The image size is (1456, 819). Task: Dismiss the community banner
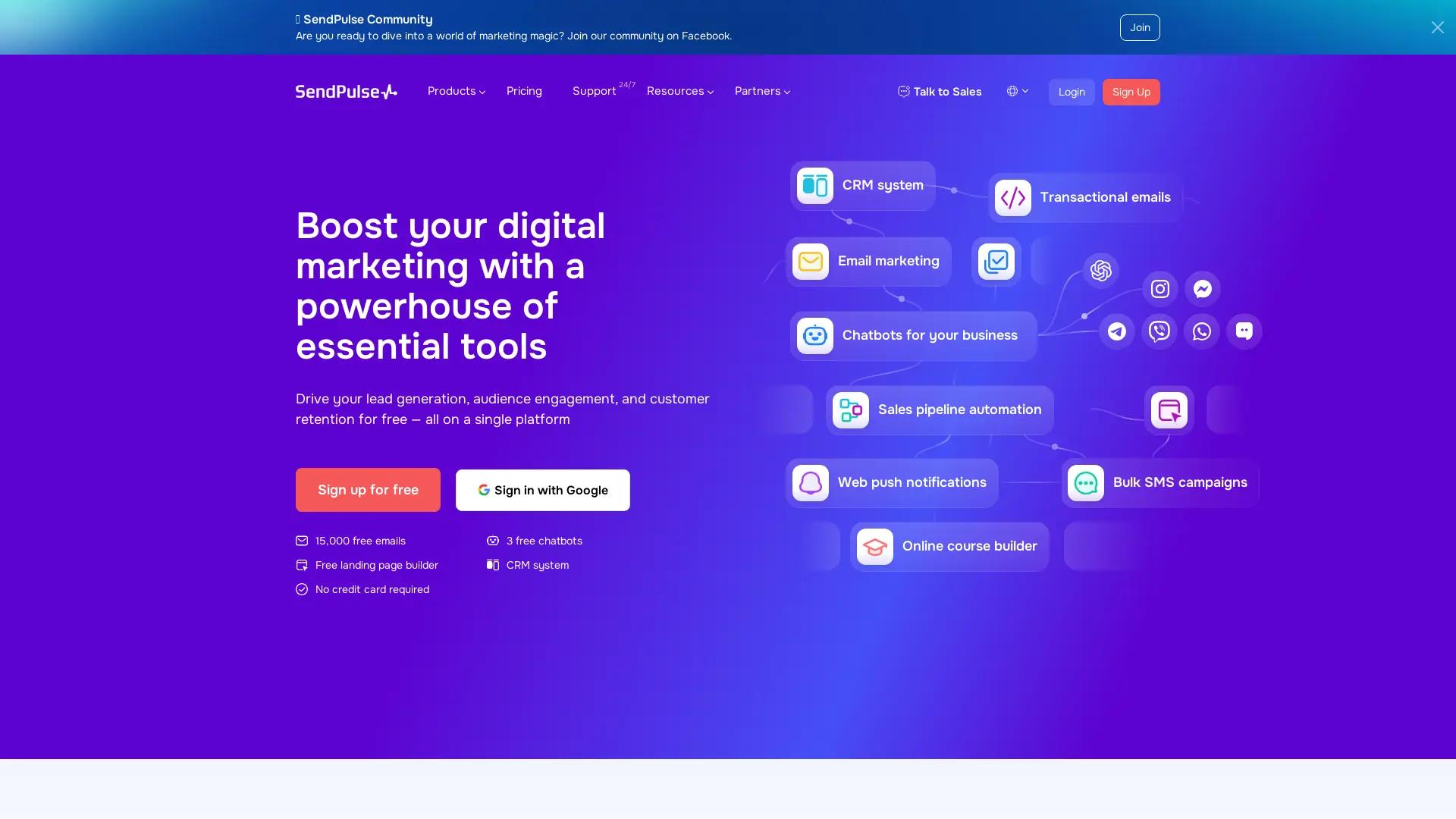1437,27
